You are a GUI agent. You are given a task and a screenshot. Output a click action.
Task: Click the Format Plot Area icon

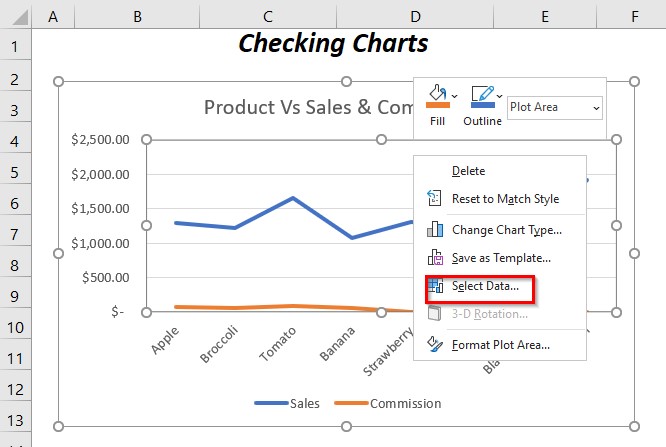click(x=434, y=345)
